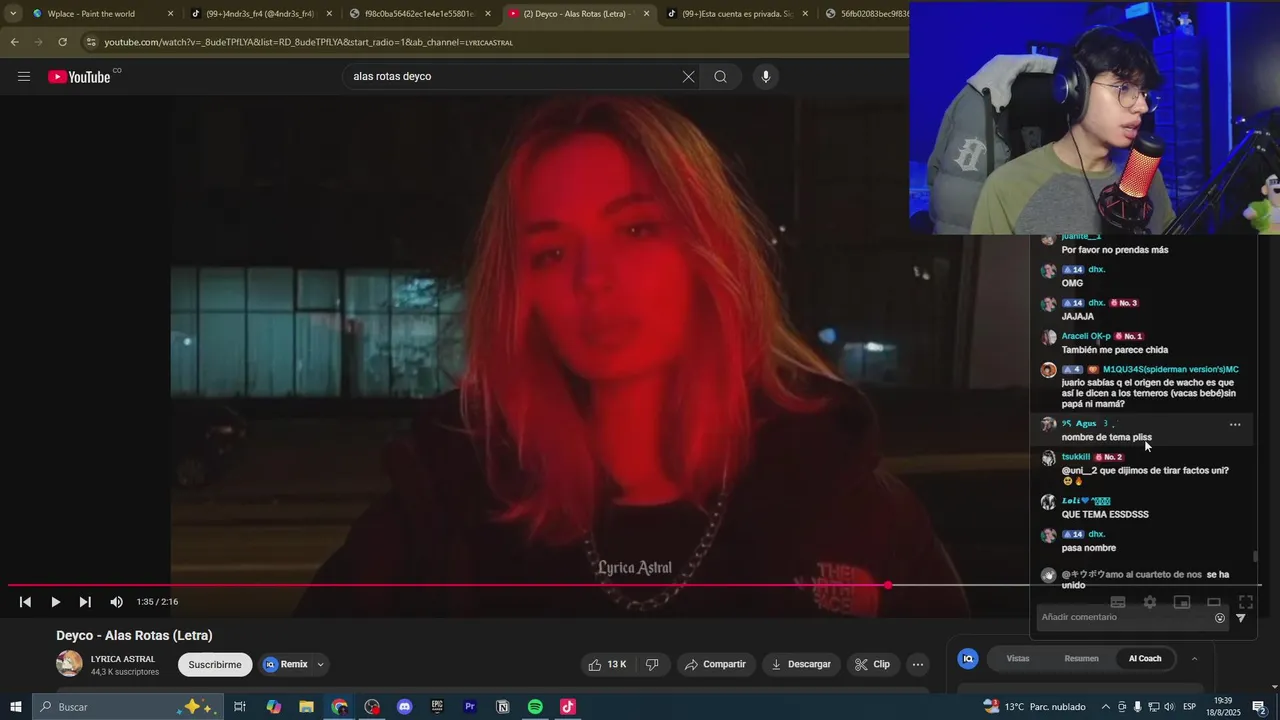The width and height of the screenshot is (1280, 720).
Task: Expand the Remix dropdown arrow
Action: point(320,664)
